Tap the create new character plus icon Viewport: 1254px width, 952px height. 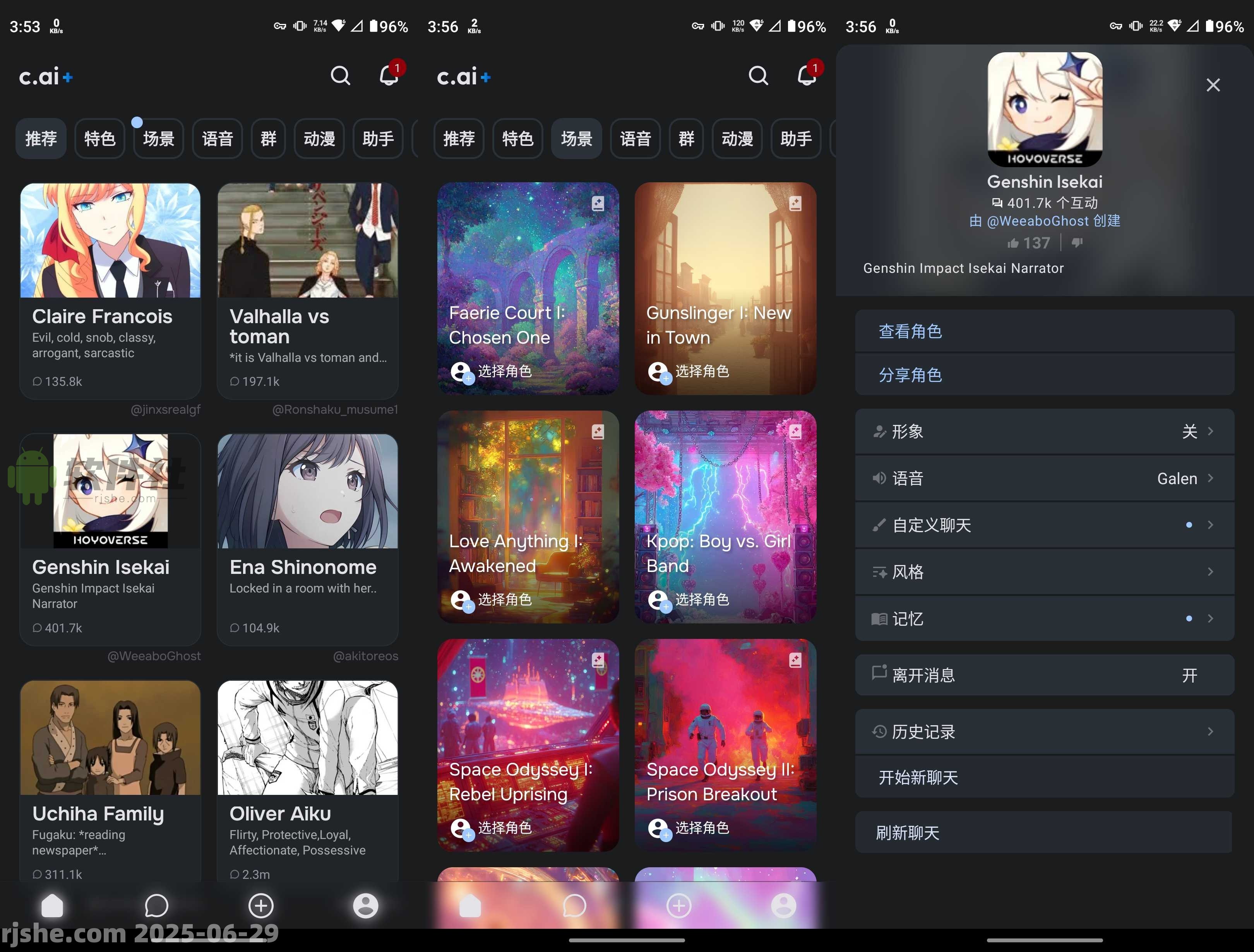261,906
